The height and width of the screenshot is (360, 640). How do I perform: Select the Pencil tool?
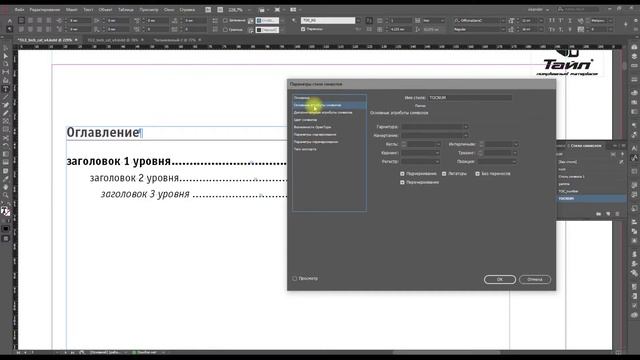(6, 113)
